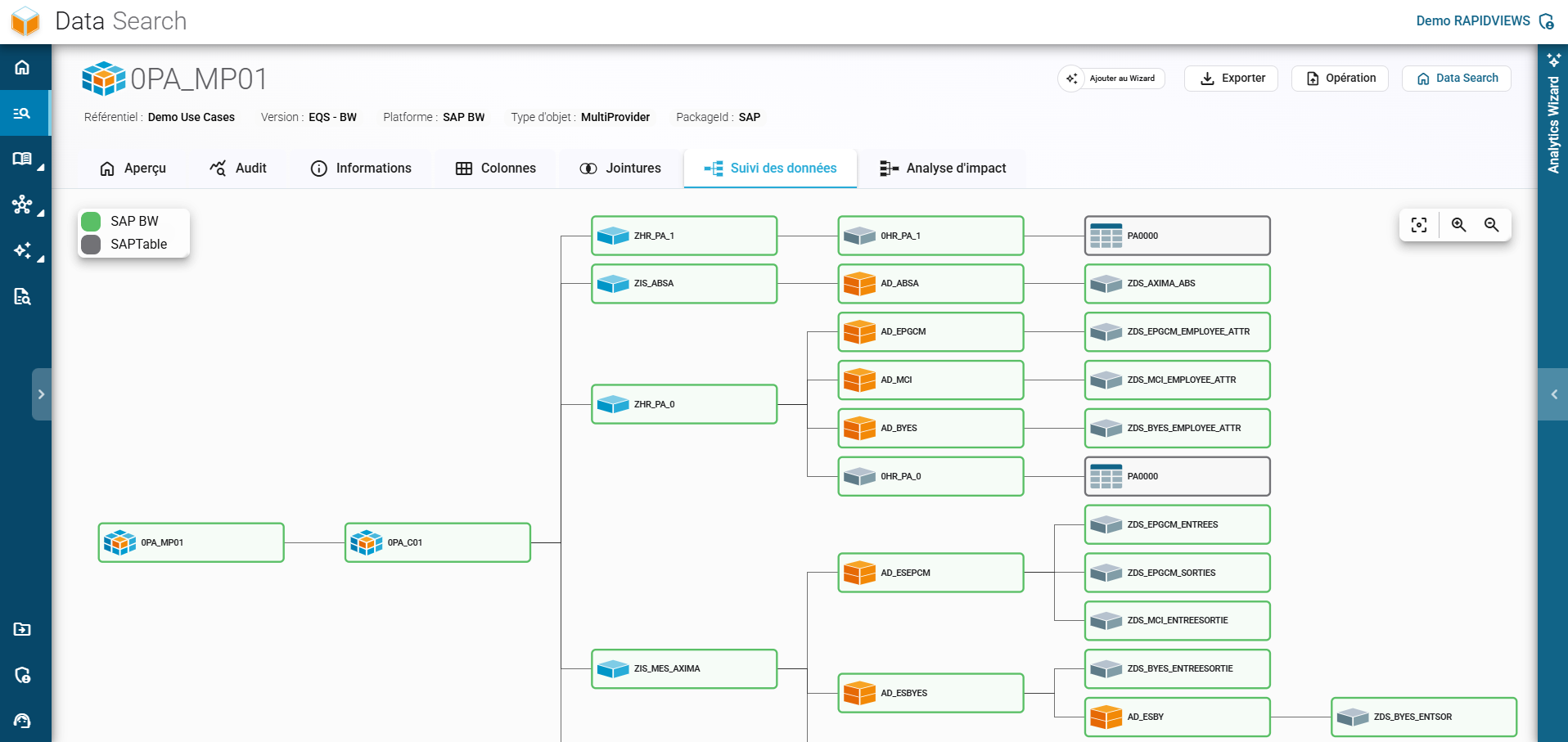1568x742 pixels.
Task: Select the ZHR_PA_0 node
Action: pos(684,404)
